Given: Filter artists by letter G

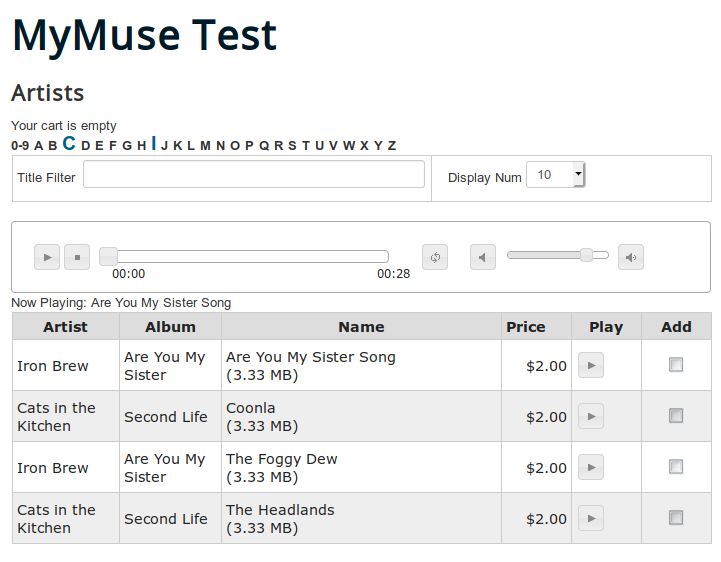Looking at the screenshot, I should 127,146.
